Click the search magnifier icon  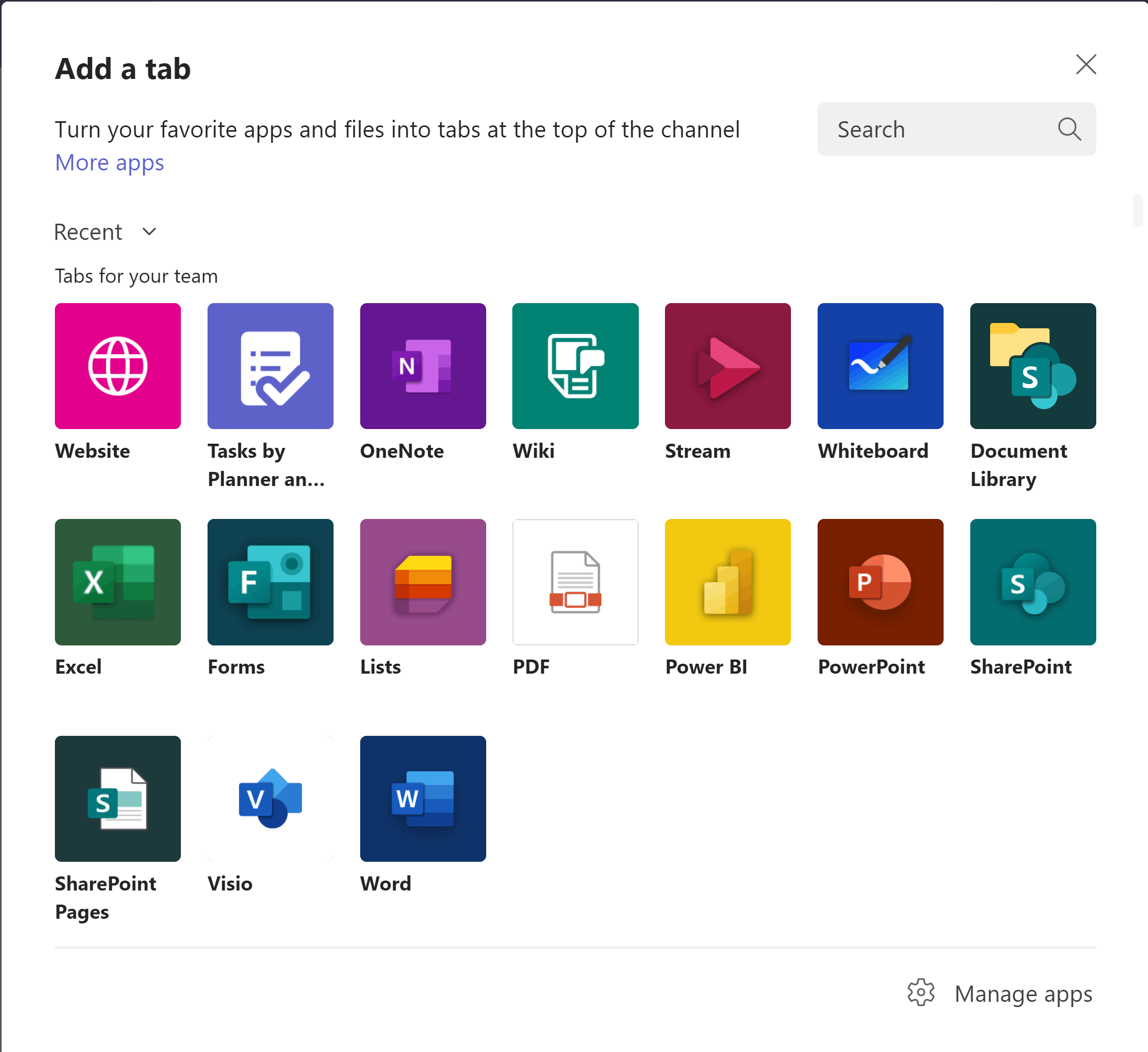pyautogui.click(x=1070, y=129)
